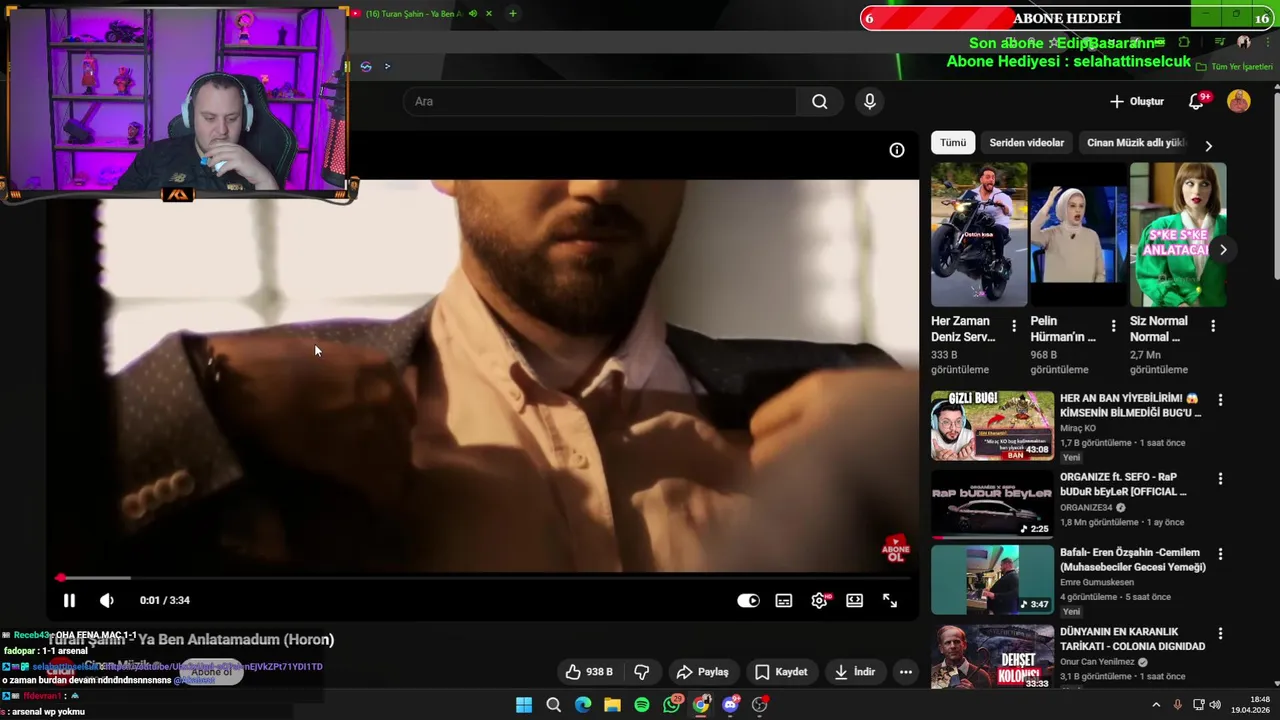The width and height of the screenshot is (1280, 720).
Task: Advance the Shorts shelf with its next arrow
Action: pos(1223,250)
